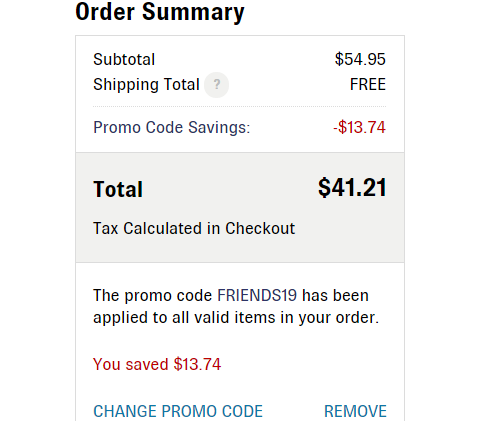Select the red -$13.74 savings amount
487x422 pixels.
click(x=359, y=127)
